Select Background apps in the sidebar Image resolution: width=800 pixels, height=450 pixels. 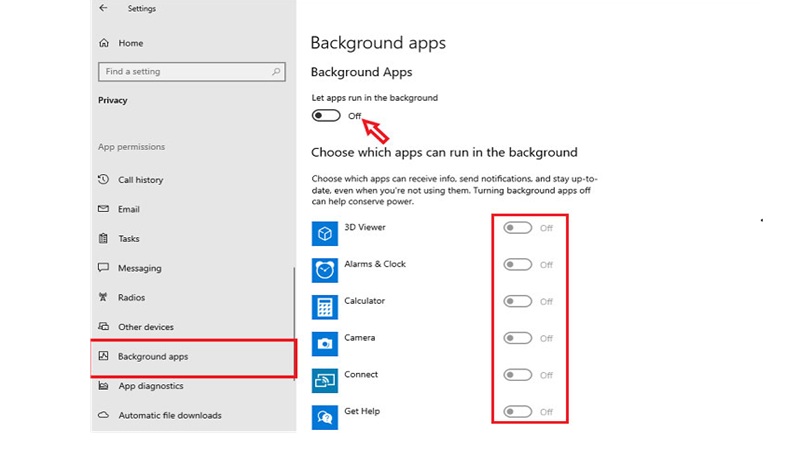pos(152,357)
